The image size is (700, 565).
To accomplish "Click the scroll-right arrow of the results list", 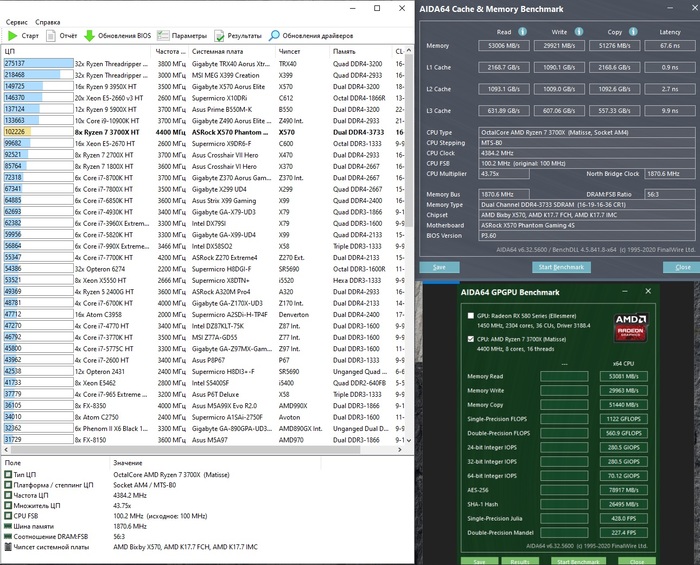I will 400,449.
